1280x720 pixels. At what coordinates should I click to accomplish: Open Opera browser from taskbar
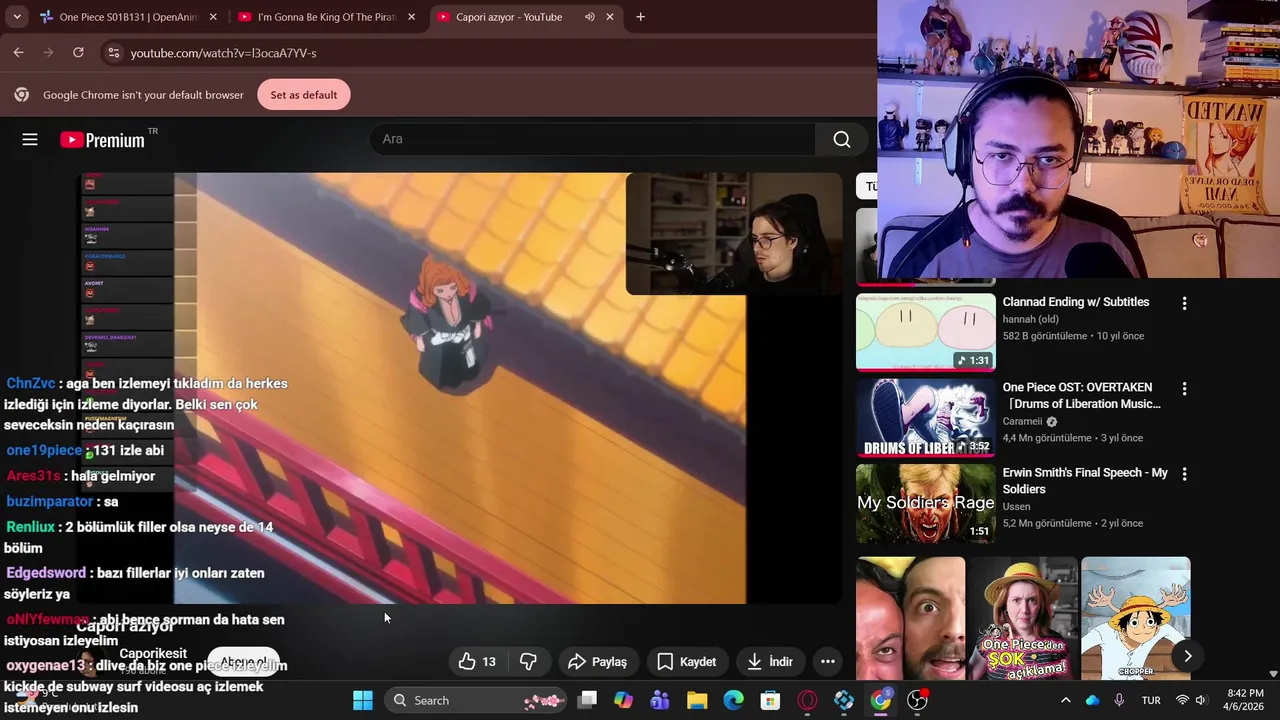click(807, 700)
